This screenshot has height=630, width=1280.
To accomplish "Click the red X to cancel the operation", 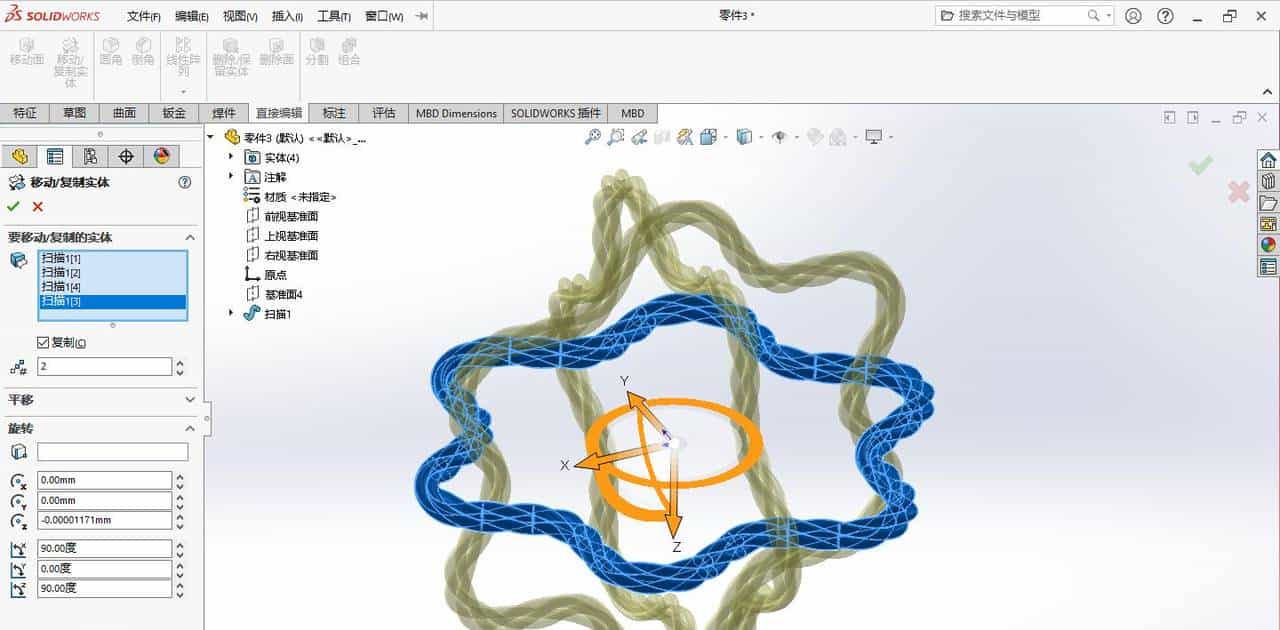I will click(x=37, y=207).
